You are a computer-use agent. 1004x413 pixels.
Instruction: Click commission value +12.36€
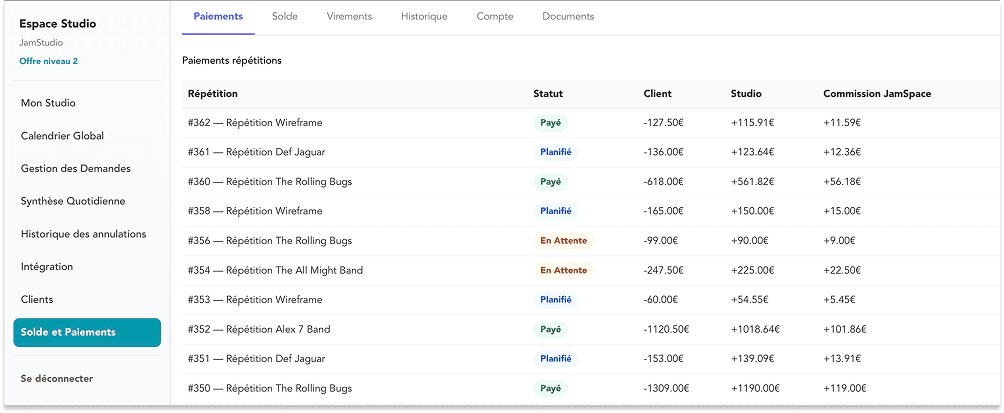pos(842,152)
